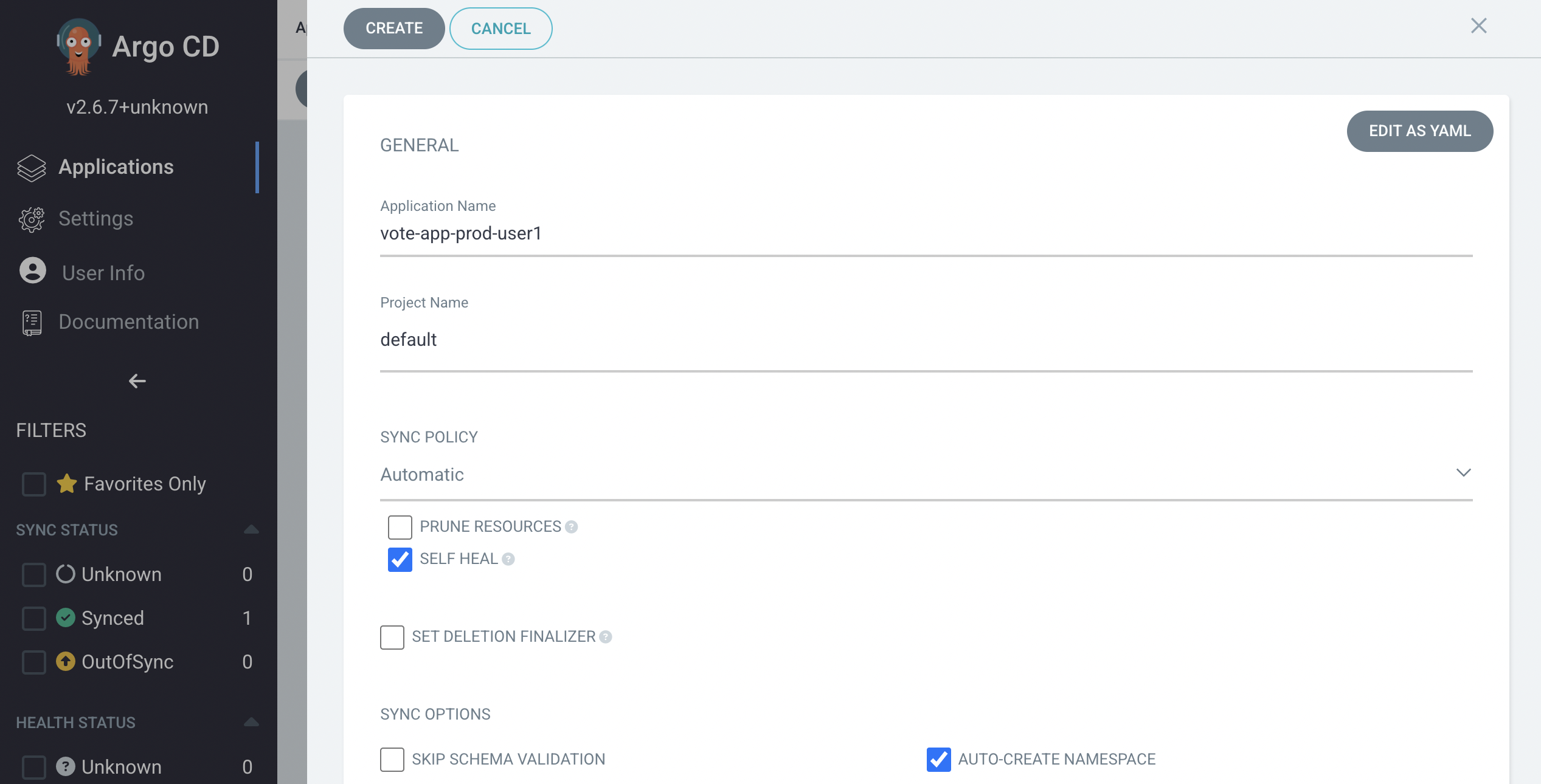Click the FILTERS heading
Screen dimensions: 1541x784
coord(51,430)
